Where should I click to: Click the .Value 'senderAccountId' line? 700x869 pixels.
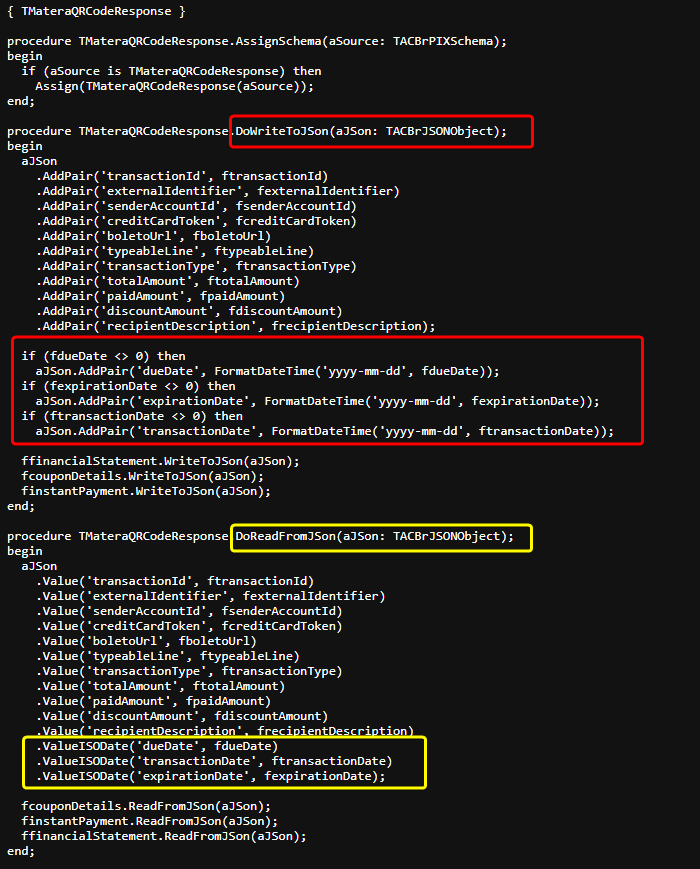coord(190,611)
